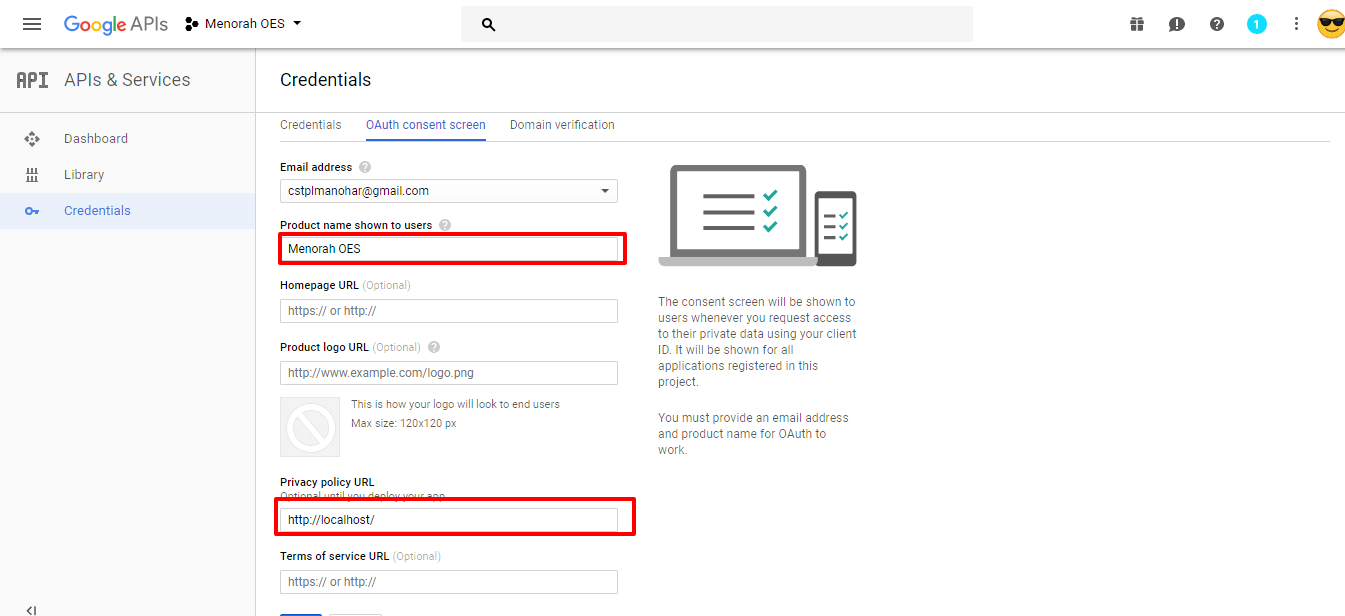Click help icon next to Product logo URL
The image size is (1345, 616).
click(x=434, y=347)
